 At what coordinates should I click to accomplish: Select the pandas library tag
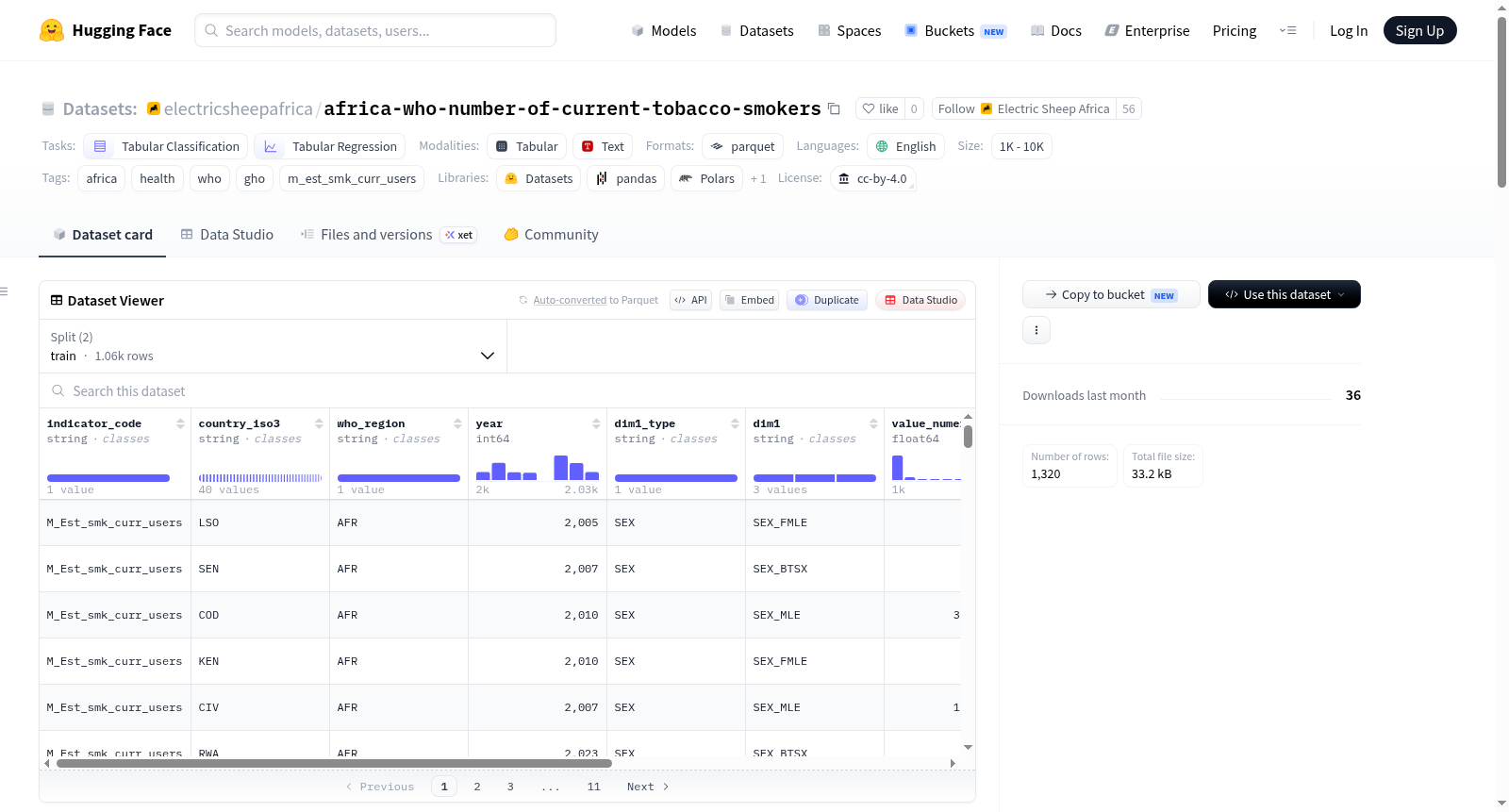(x=626, y=178)
